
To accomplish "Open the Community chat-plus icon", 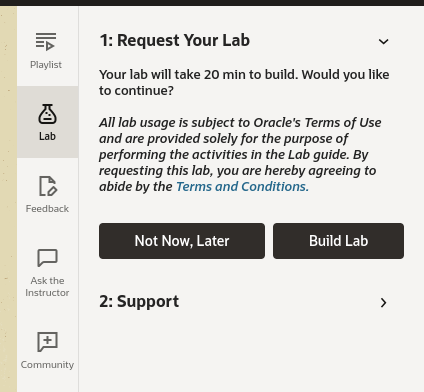I will pos(47,342).
